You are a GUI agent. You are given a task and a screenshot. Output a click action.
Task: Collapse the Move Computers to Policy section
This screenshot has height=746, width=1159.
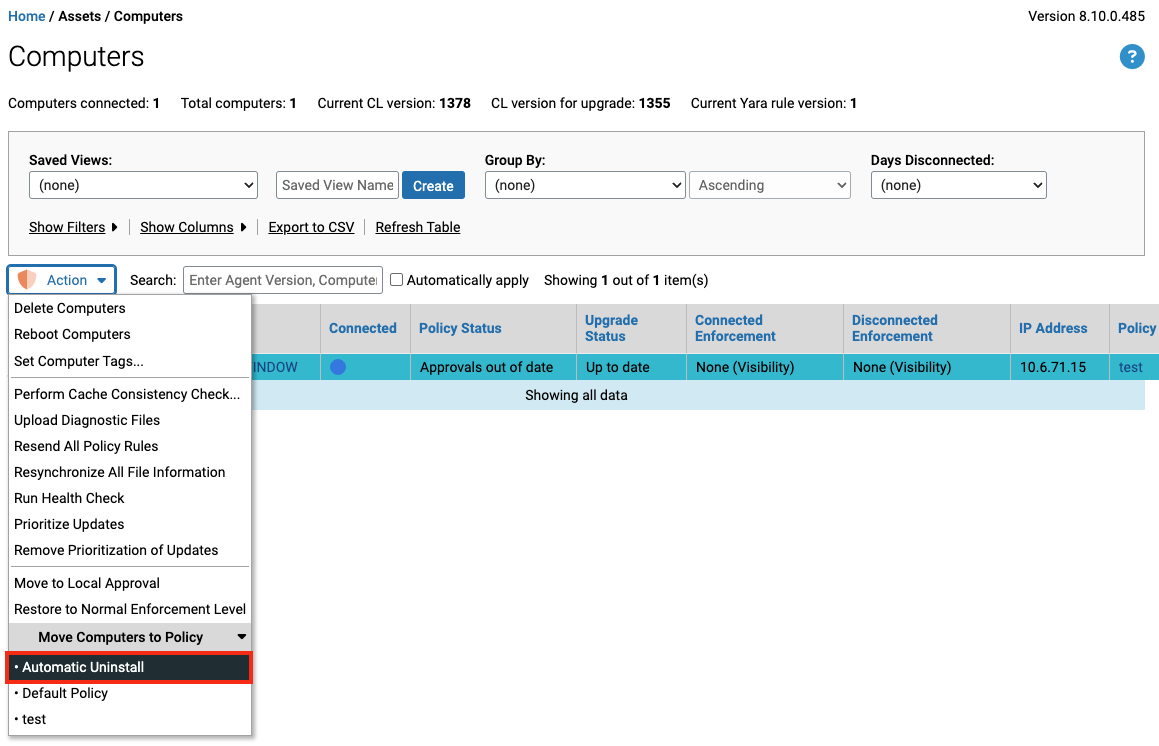(241, 637)
